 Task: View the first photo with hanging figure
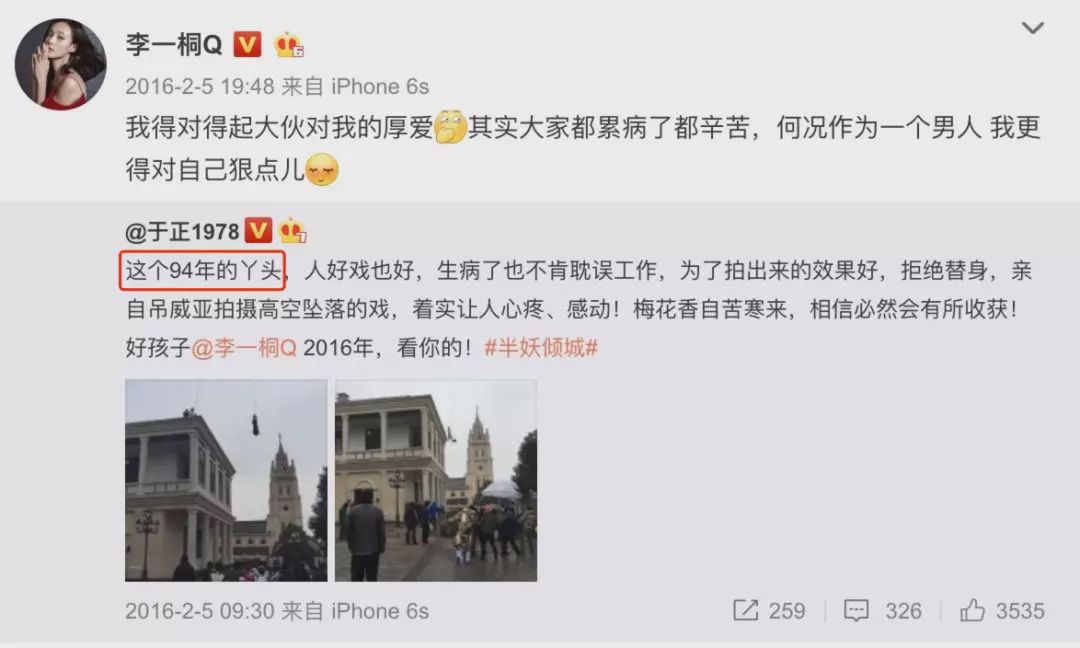pos(226,480)
